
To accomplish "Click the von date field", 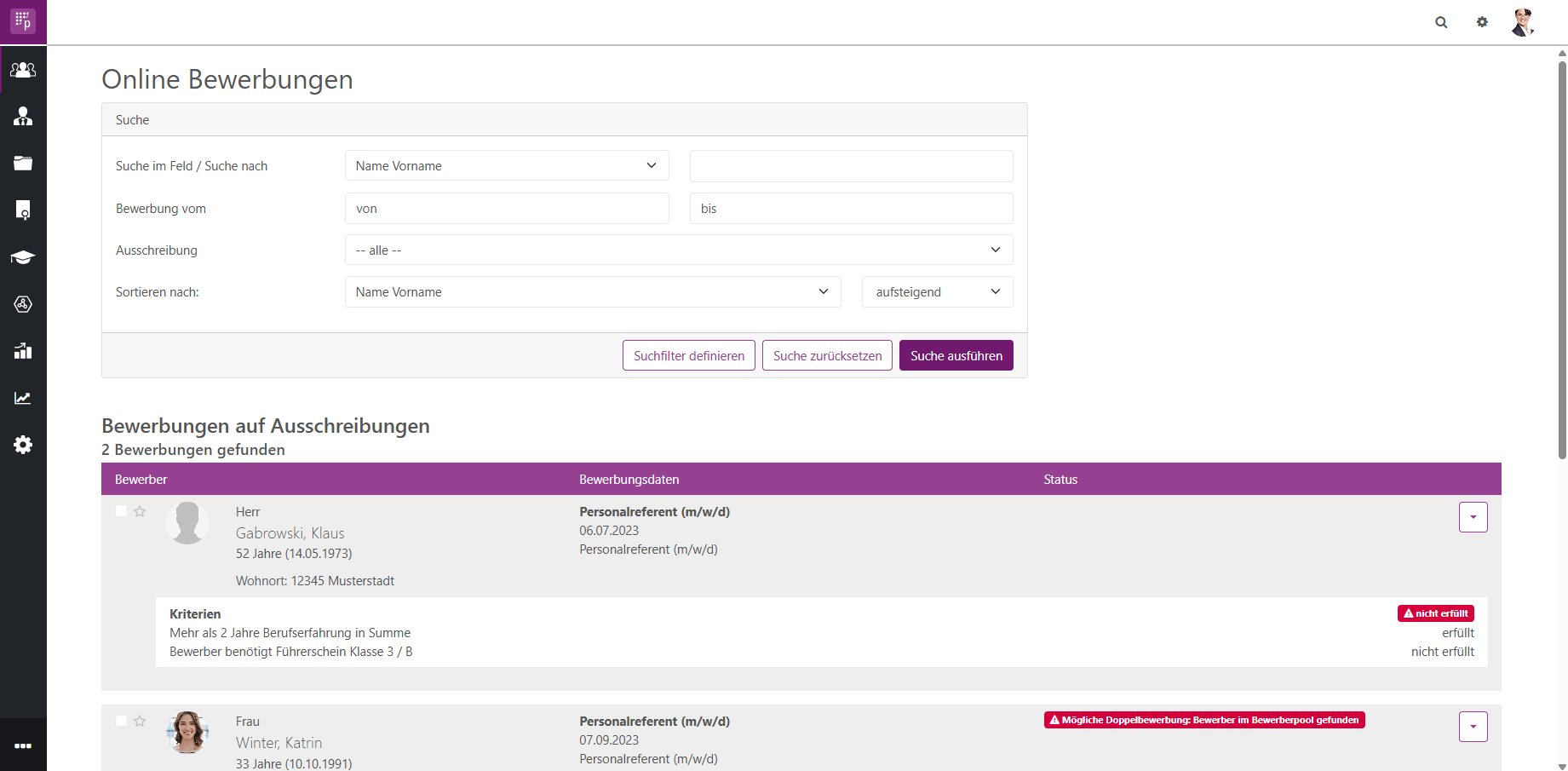I will click(x=507, y=209).
